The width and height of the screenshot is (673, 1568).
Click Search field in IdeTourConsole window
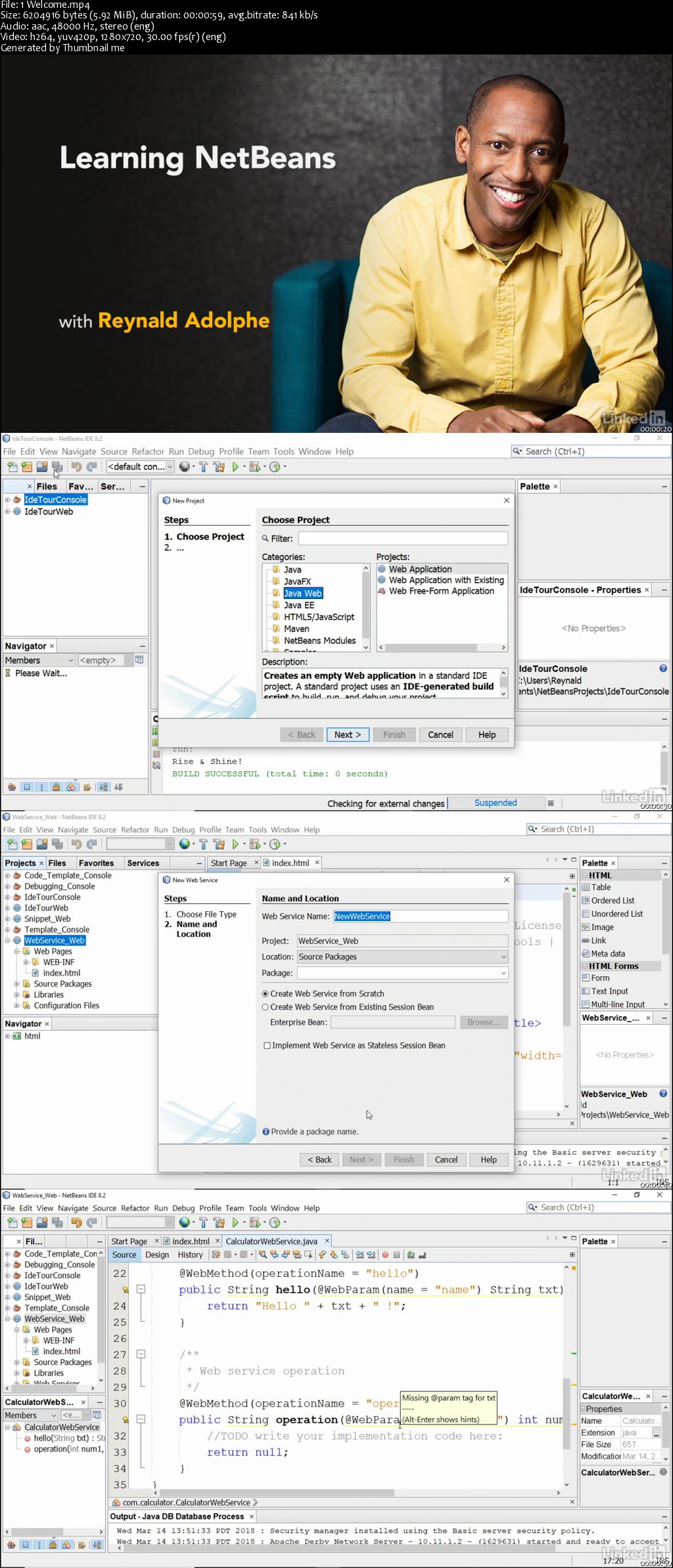tap(591, 451)
